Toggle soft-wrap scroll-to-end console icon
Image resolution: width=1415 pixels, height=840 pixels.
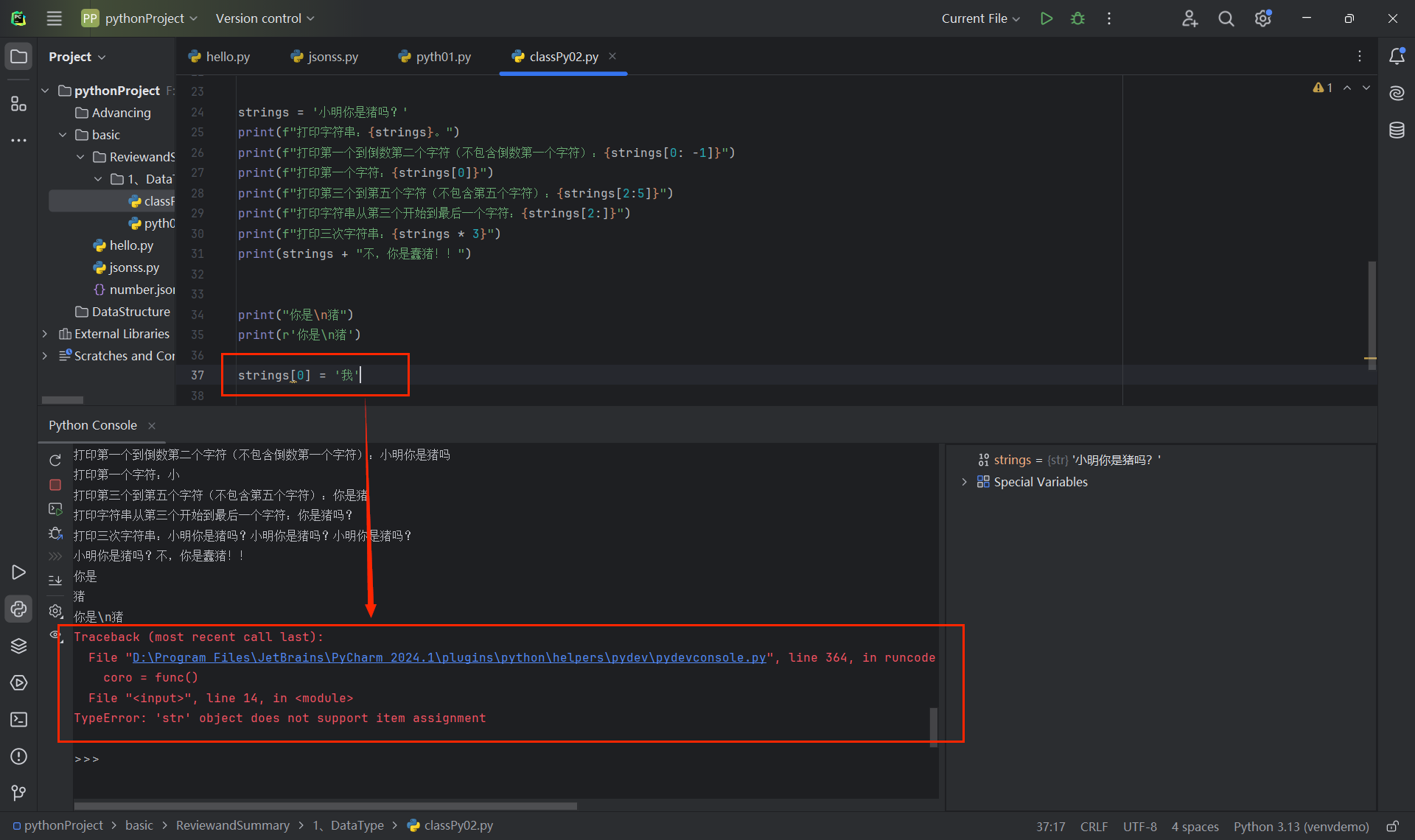tap(55, 581)
